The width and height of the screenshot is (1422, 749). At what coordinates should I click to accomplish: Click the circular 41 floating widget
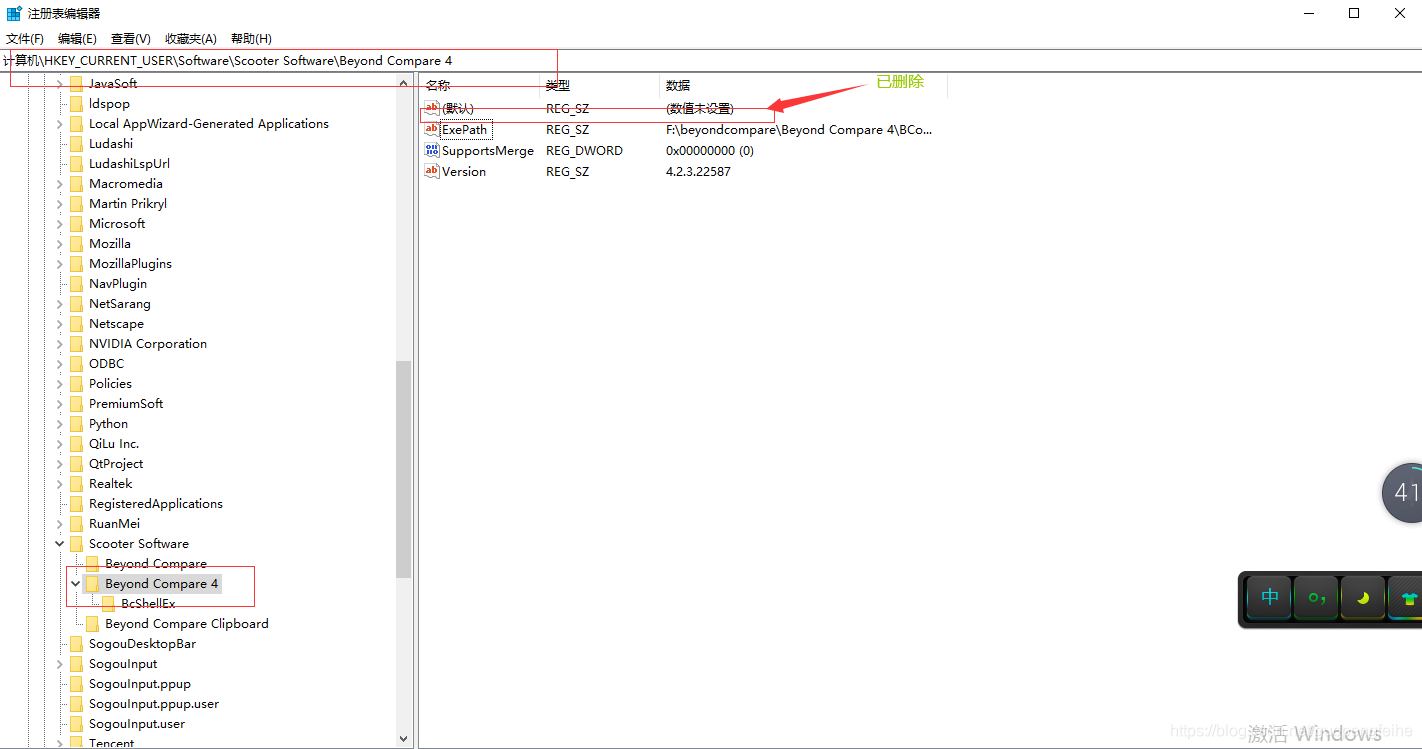coord(1403,492)
